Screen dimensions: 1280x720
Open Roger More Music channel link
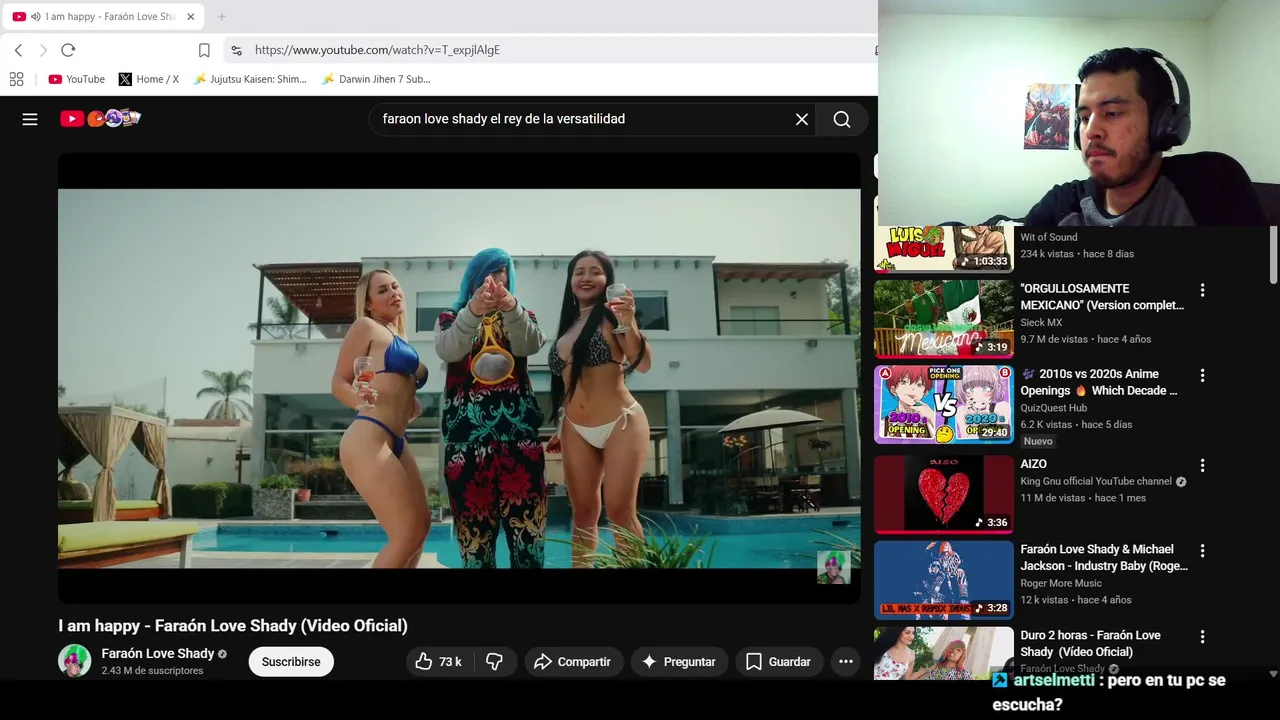(x=1061, y=583)
